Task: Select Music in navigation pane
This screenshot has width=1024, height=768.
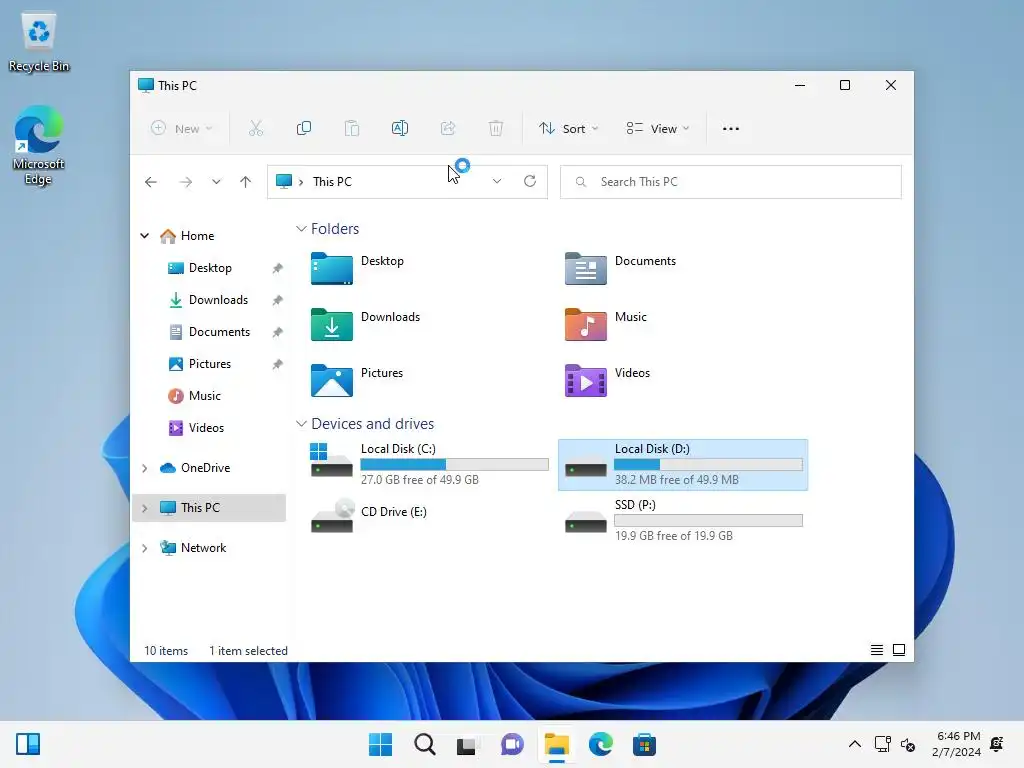Action: tap(204, 396)
